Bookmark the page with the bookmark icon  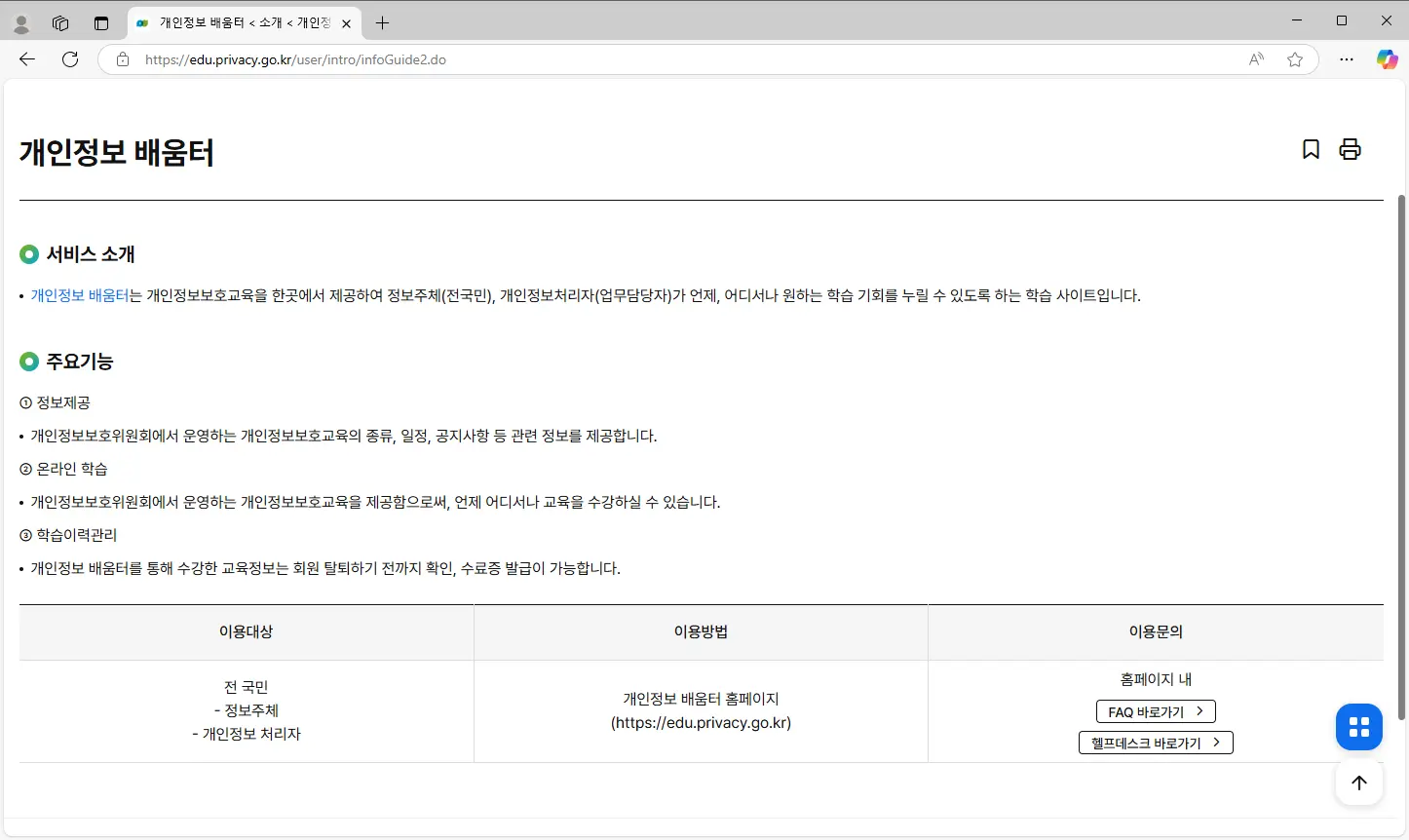[x=1311, y=149]
